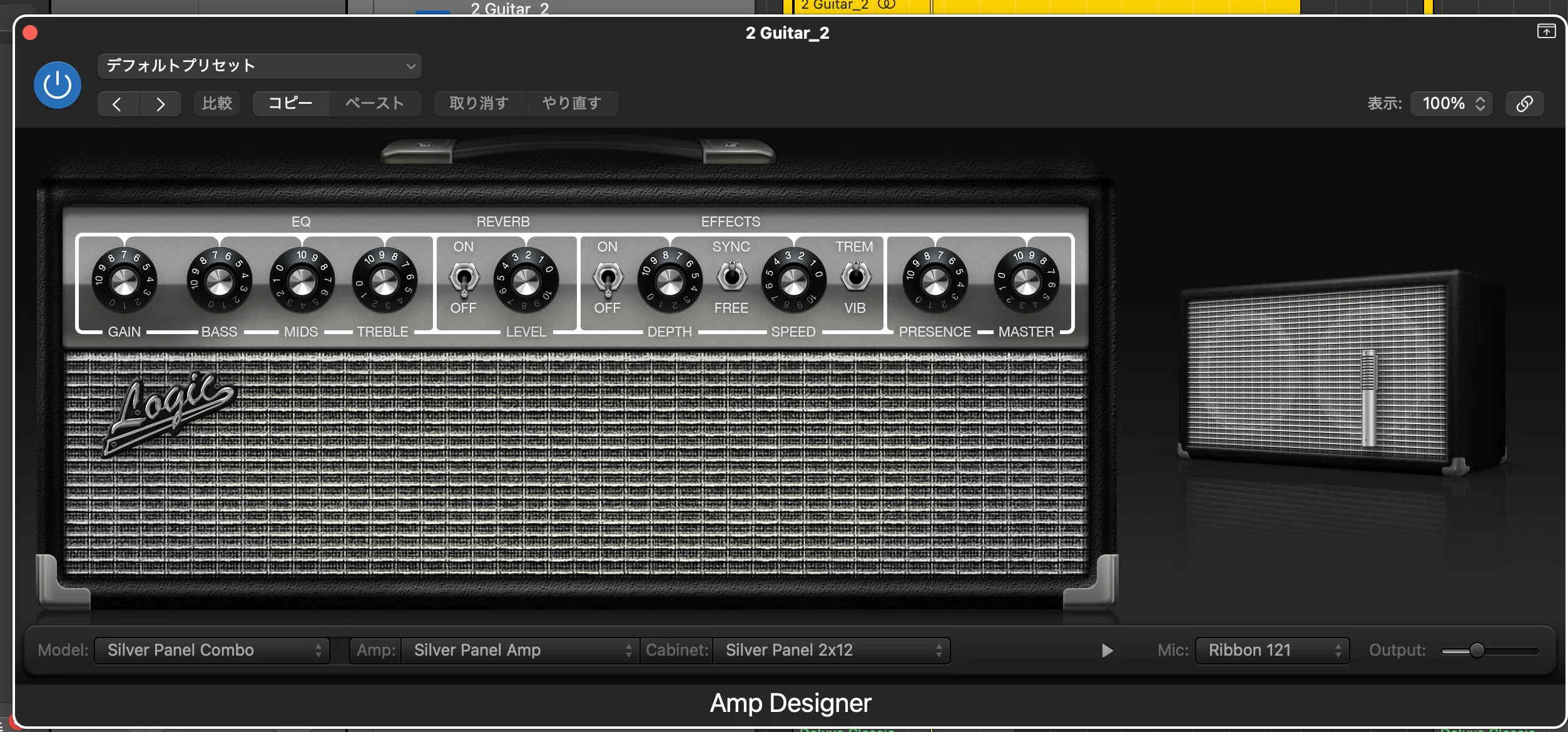Click the Output level slider

coord(1490,651)
